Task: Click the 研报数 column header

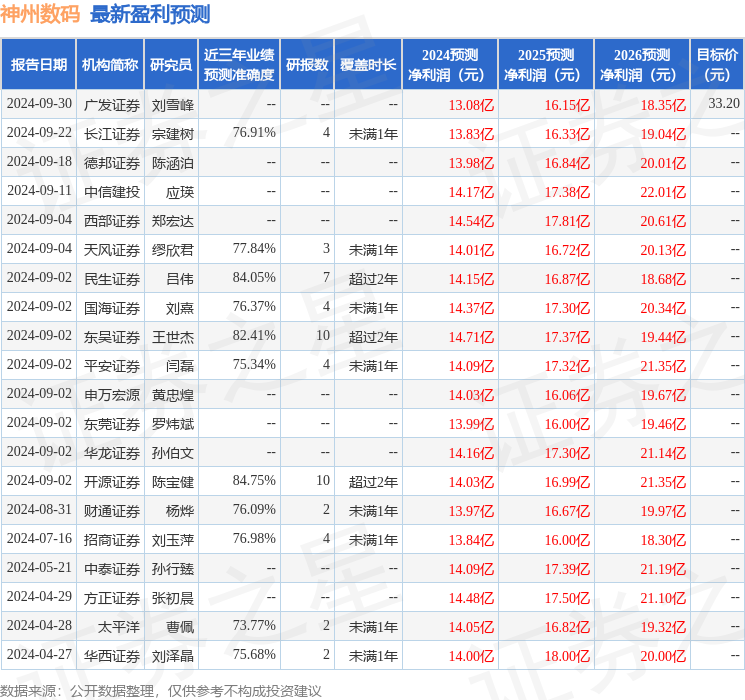Action: pos(307,65)
